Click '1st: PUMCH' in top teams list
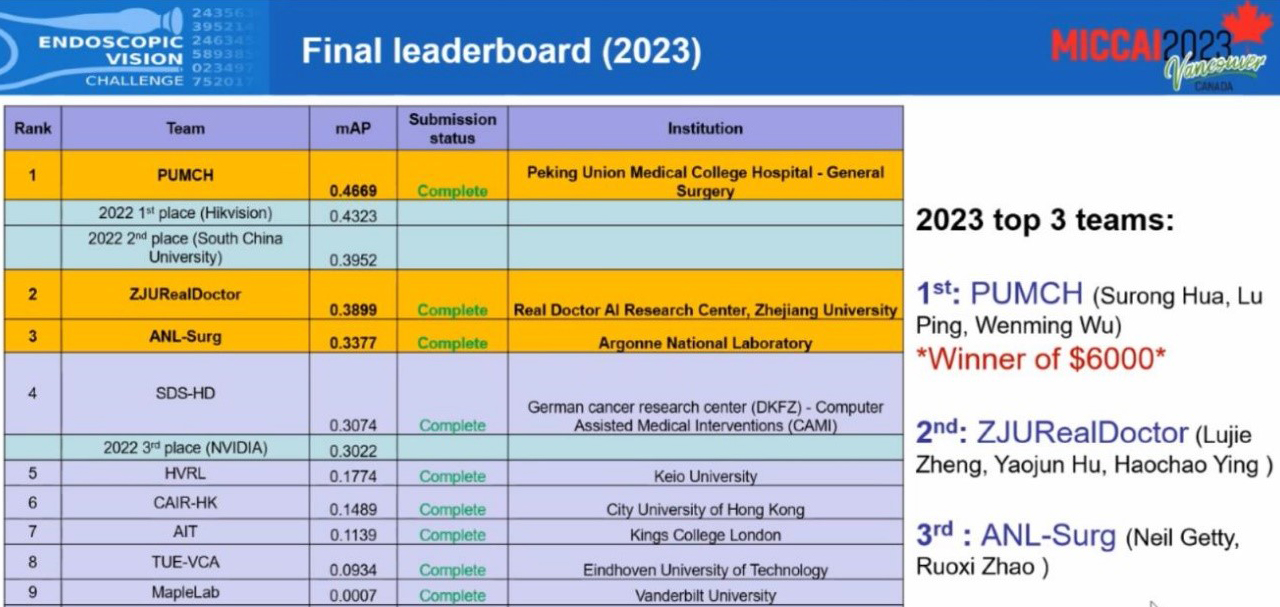1280x607 pixels. tap(1000, 294)
